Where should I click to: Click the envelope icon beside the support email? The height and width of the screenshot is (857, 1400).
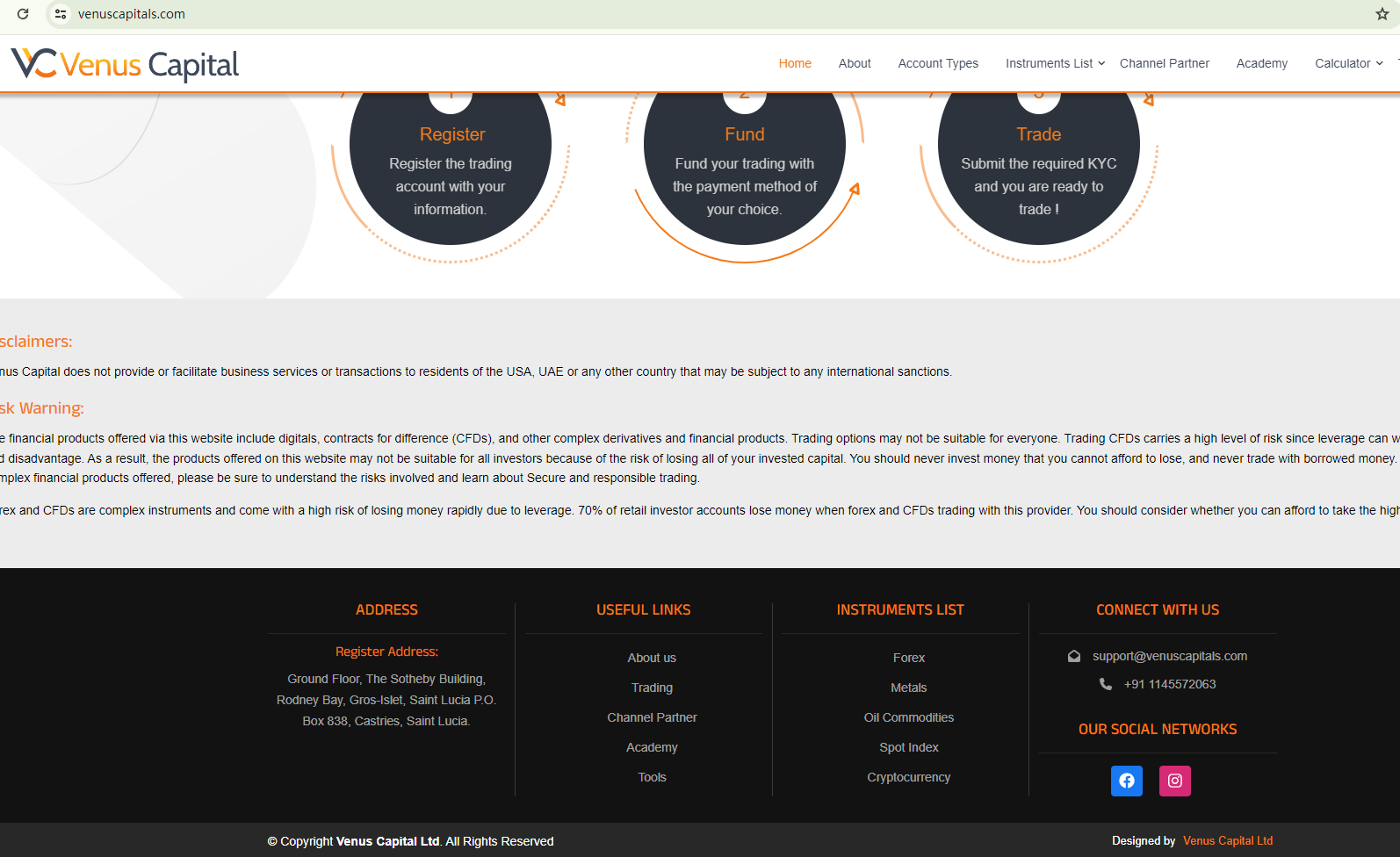pyautogui.click(x=1073, y=656)
